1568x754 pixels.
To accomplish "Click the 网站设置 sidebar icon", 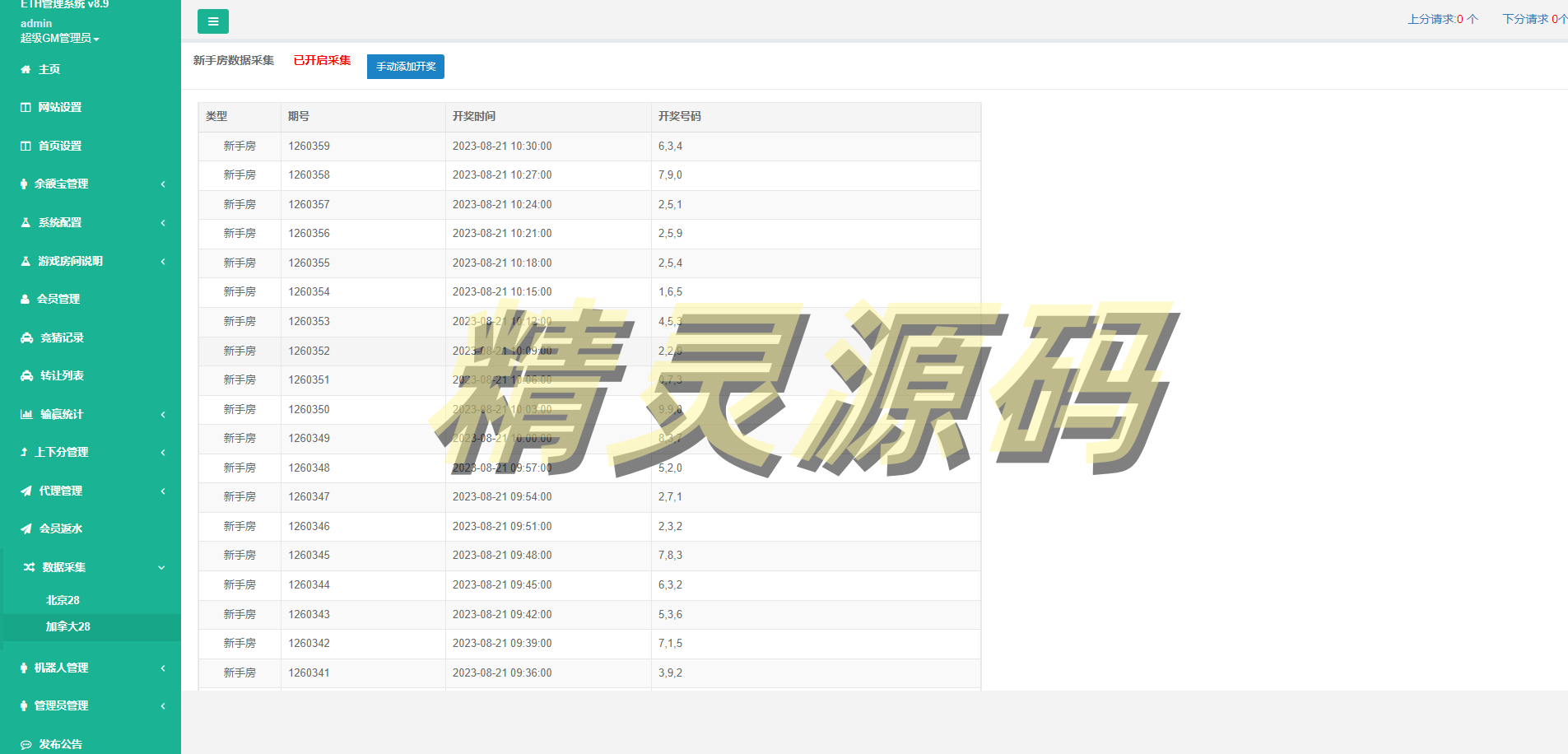I will coord(26,108).
